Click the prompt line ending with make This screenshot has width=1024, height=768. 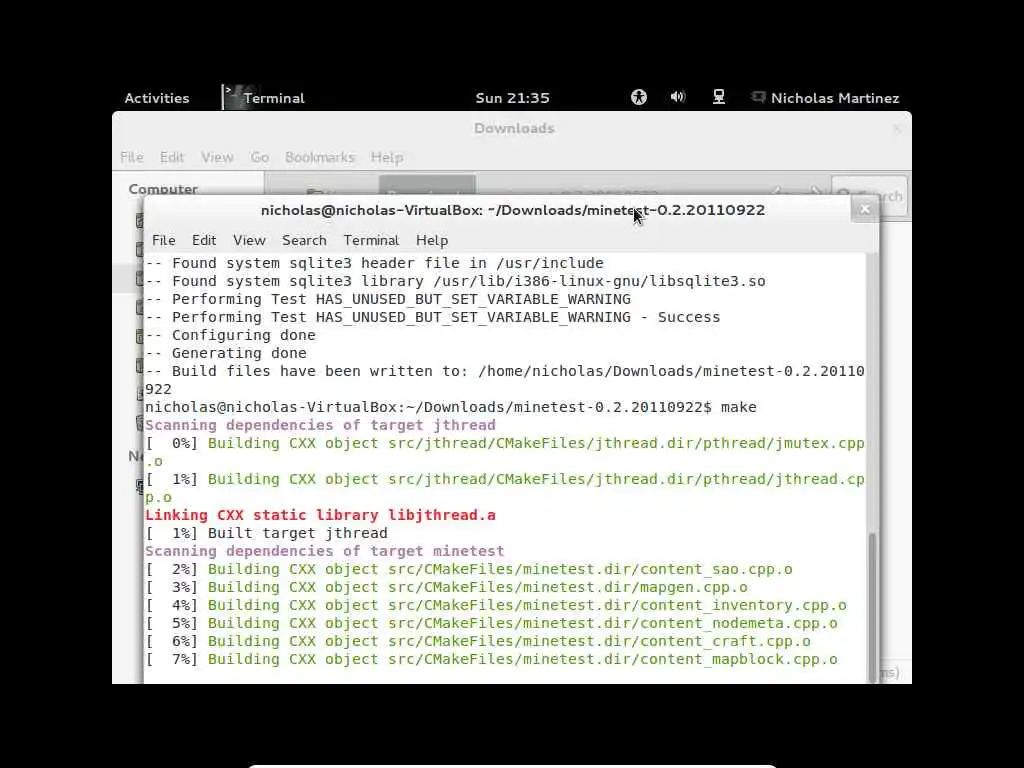pos(451,408)
